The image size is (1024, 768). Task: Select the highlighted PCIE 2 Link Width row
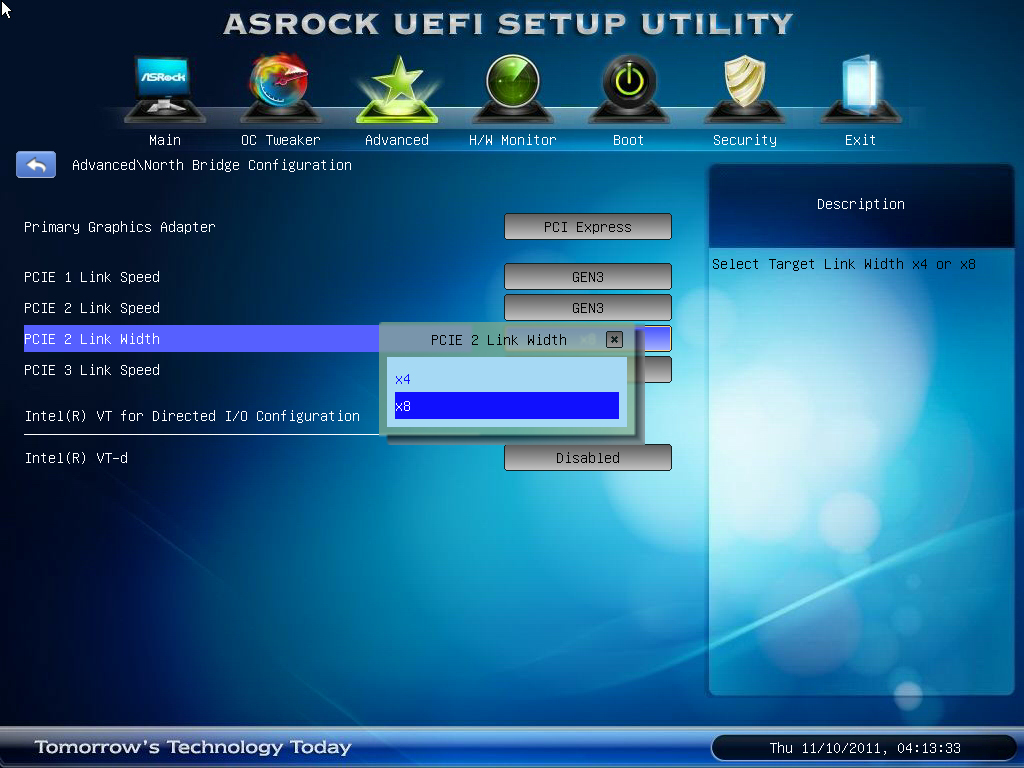pyautogui.click(x=201, y=338)
